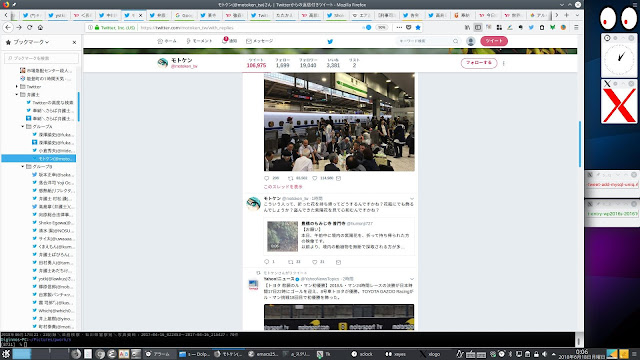
Task: Open the Pocket save icon in the address bar
Action: 409,27
